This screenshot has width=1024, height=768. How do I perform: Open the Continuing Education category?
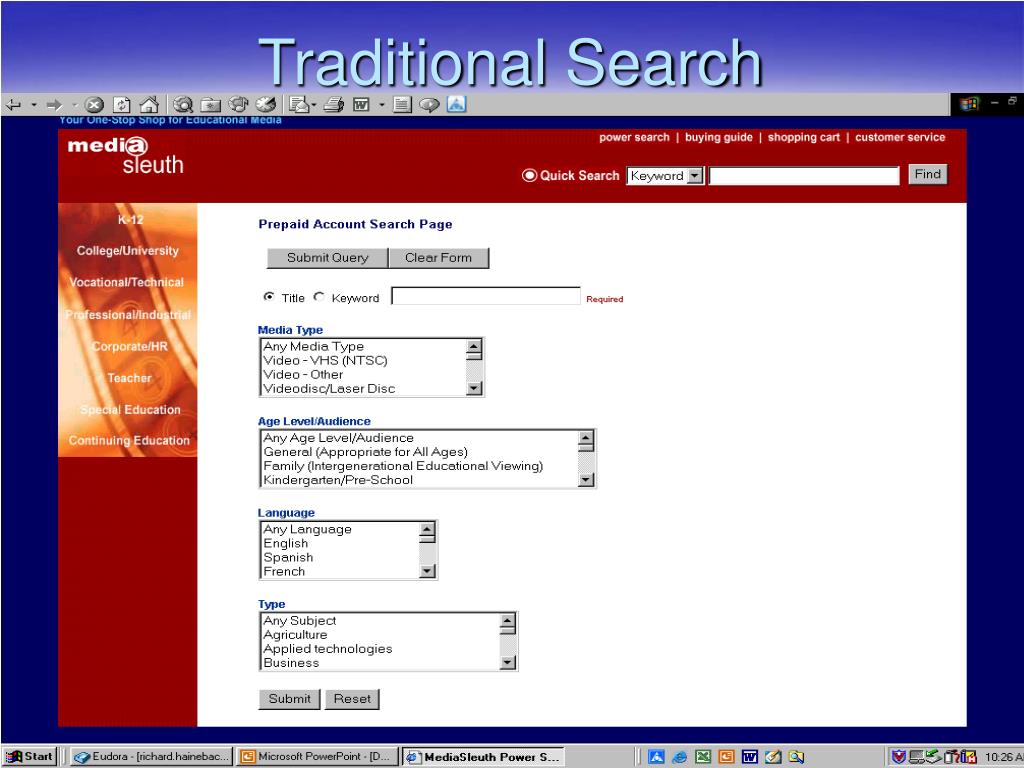coord(129,441)
